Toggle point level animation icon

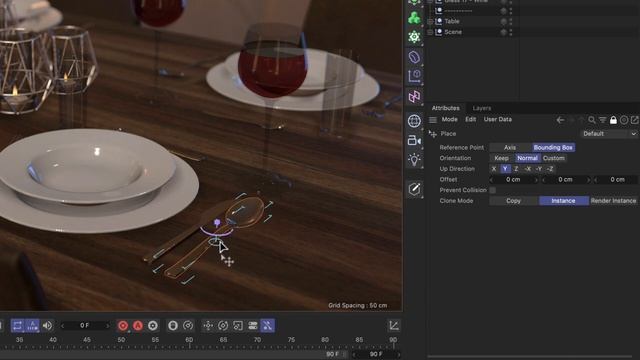[267, 326]
